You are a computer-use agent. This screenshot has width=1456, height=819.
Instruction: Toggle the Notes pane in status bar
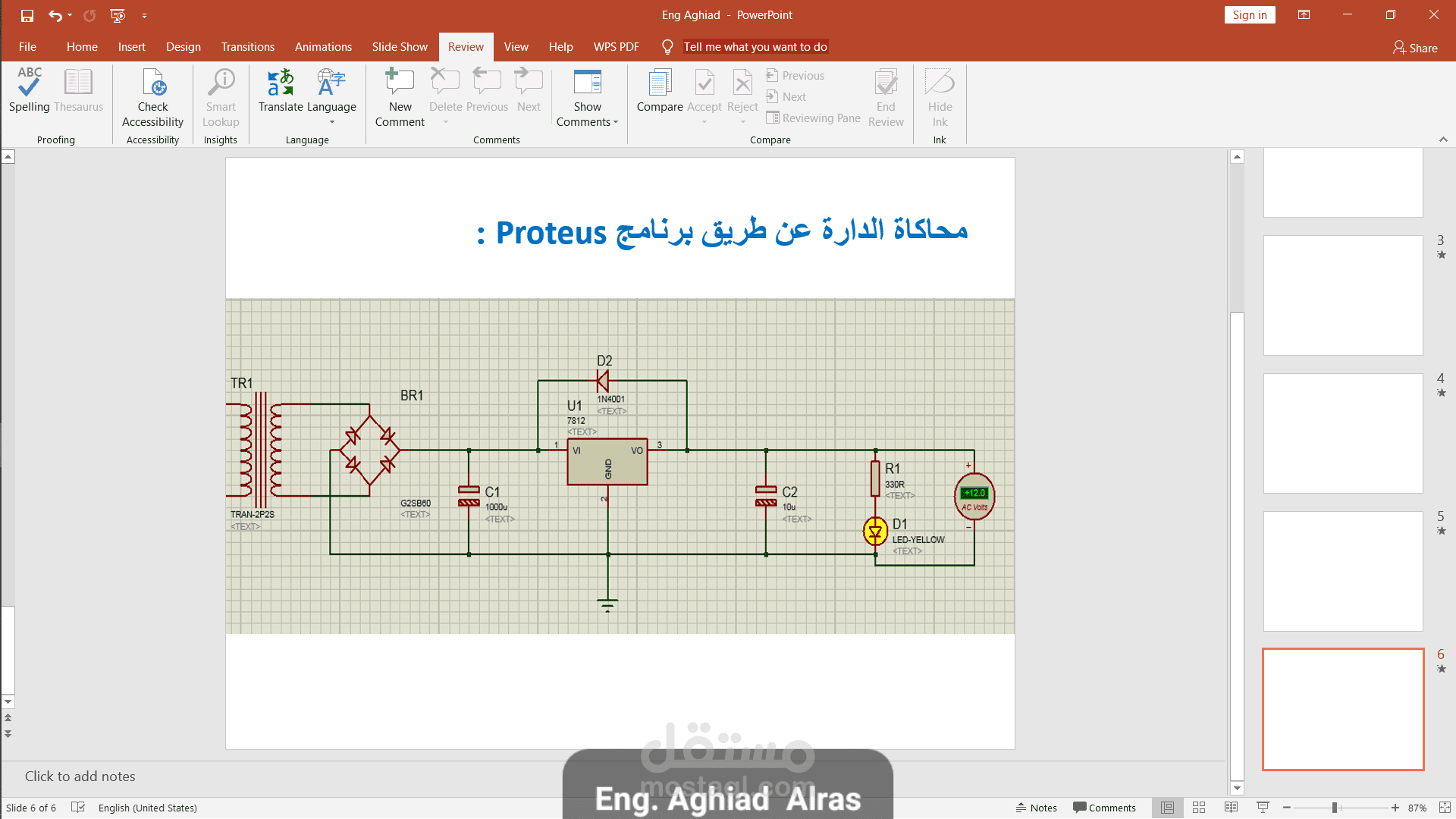click(x=1036, y=808)
